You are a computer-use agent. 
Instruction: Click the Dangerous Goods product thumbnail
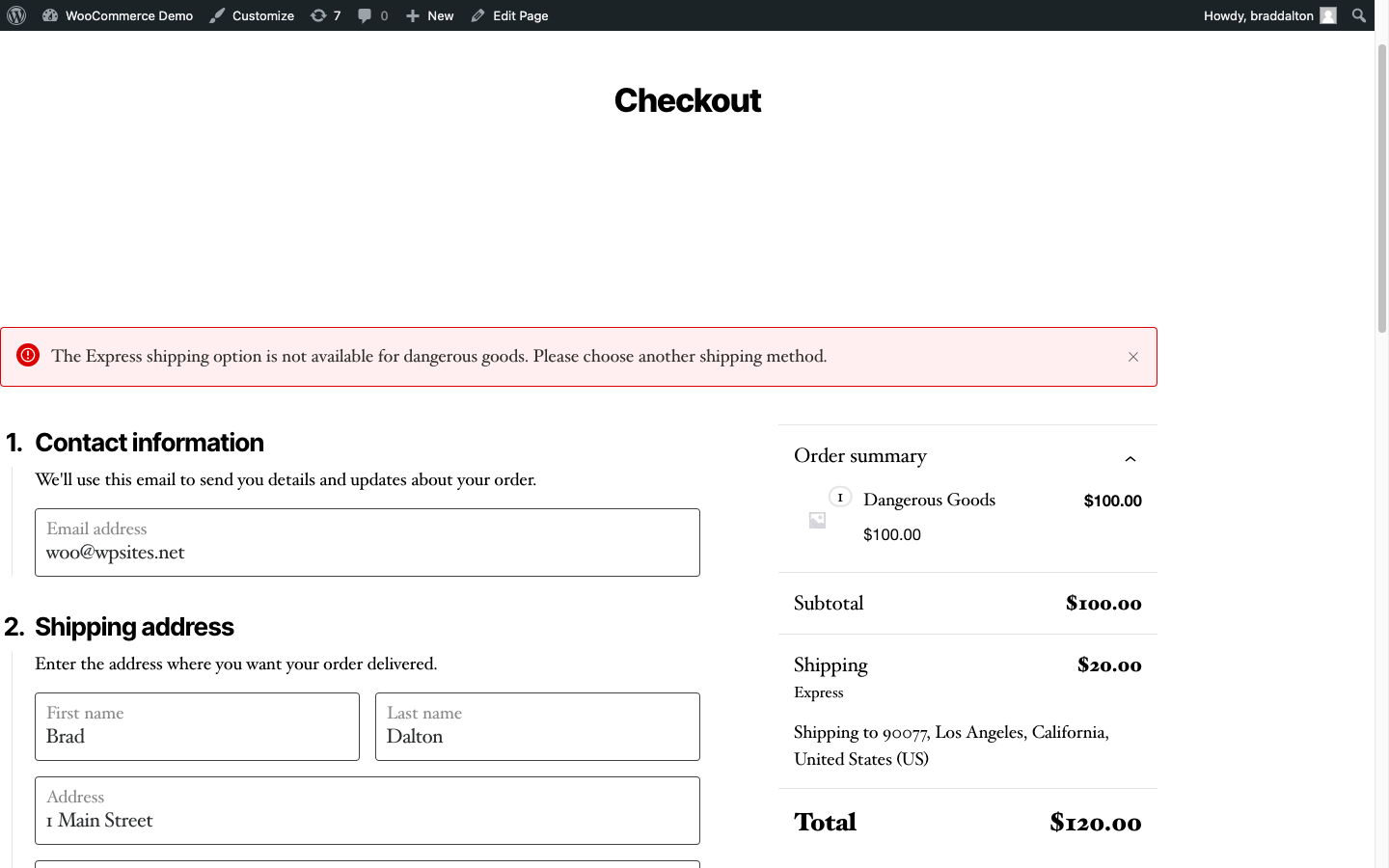click(817, 521)
